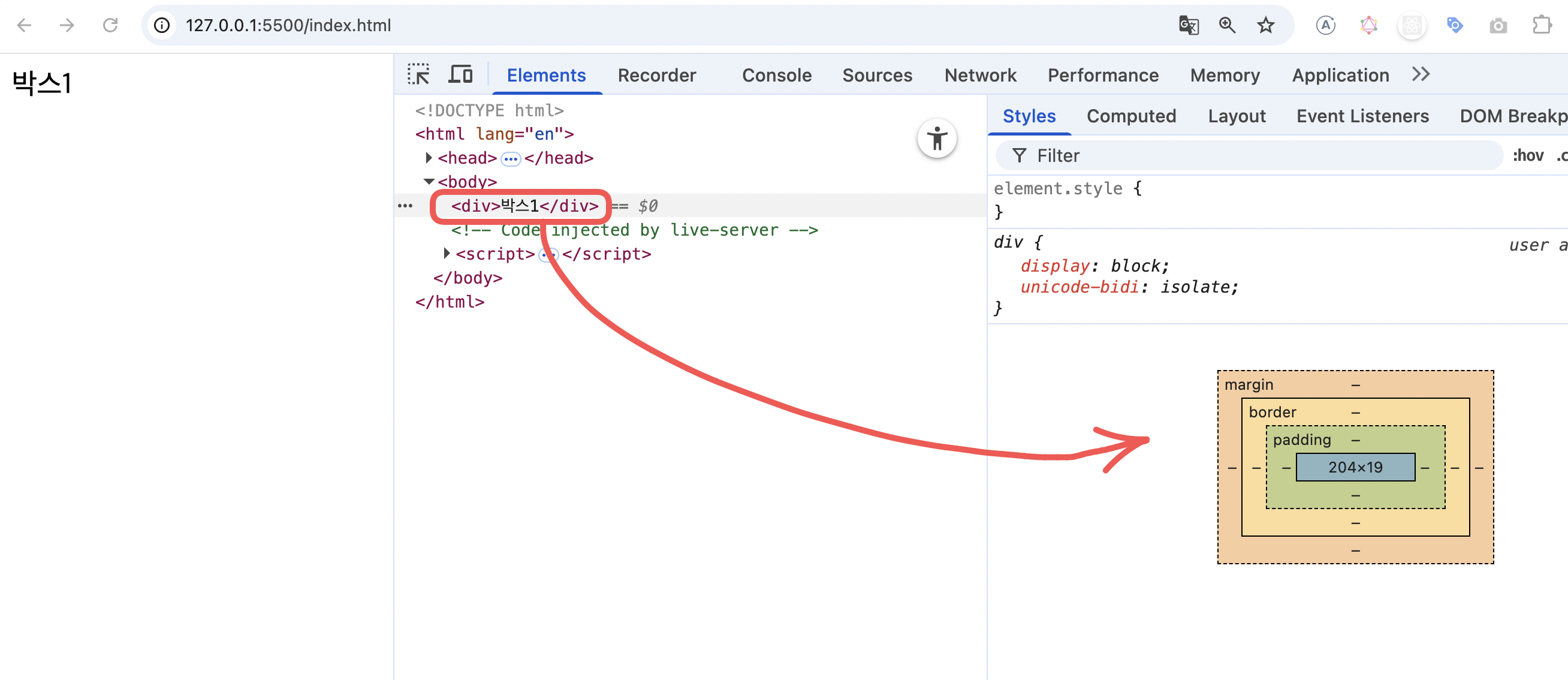Image resolution: width=1568 pixels, height=680 pixels.
Task: Select the Styles sidebar tab
Action: [1029, 116]
